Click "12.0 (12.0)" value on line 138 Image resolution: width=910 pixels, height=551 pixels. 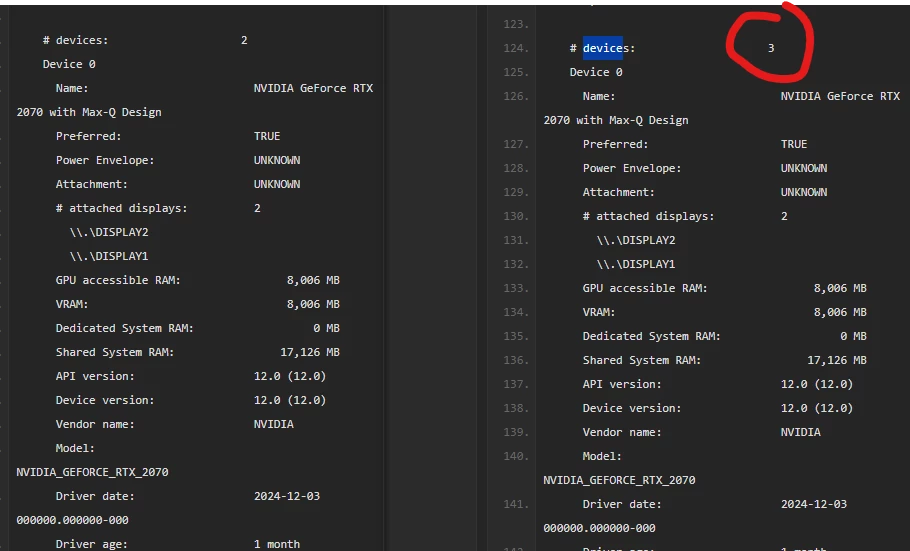(817, 408)
